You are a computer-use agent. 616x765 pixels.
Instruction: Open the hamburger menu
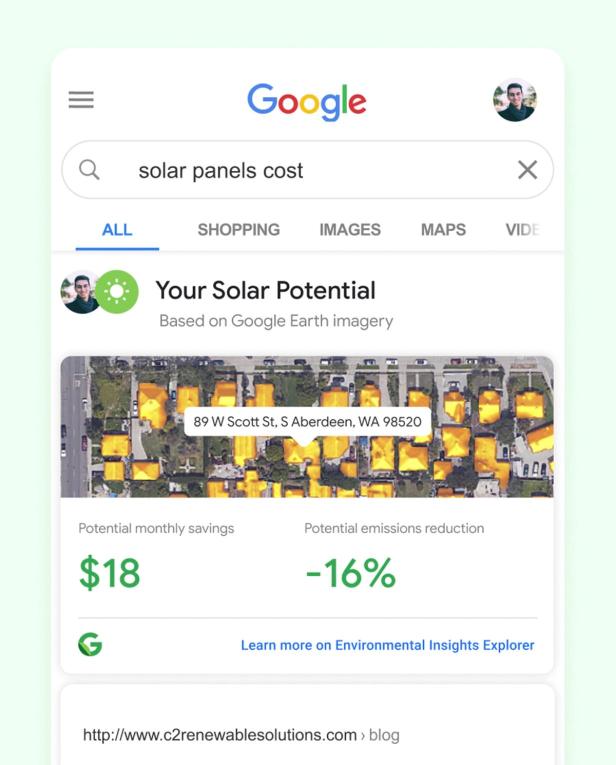tap(81, 100)
